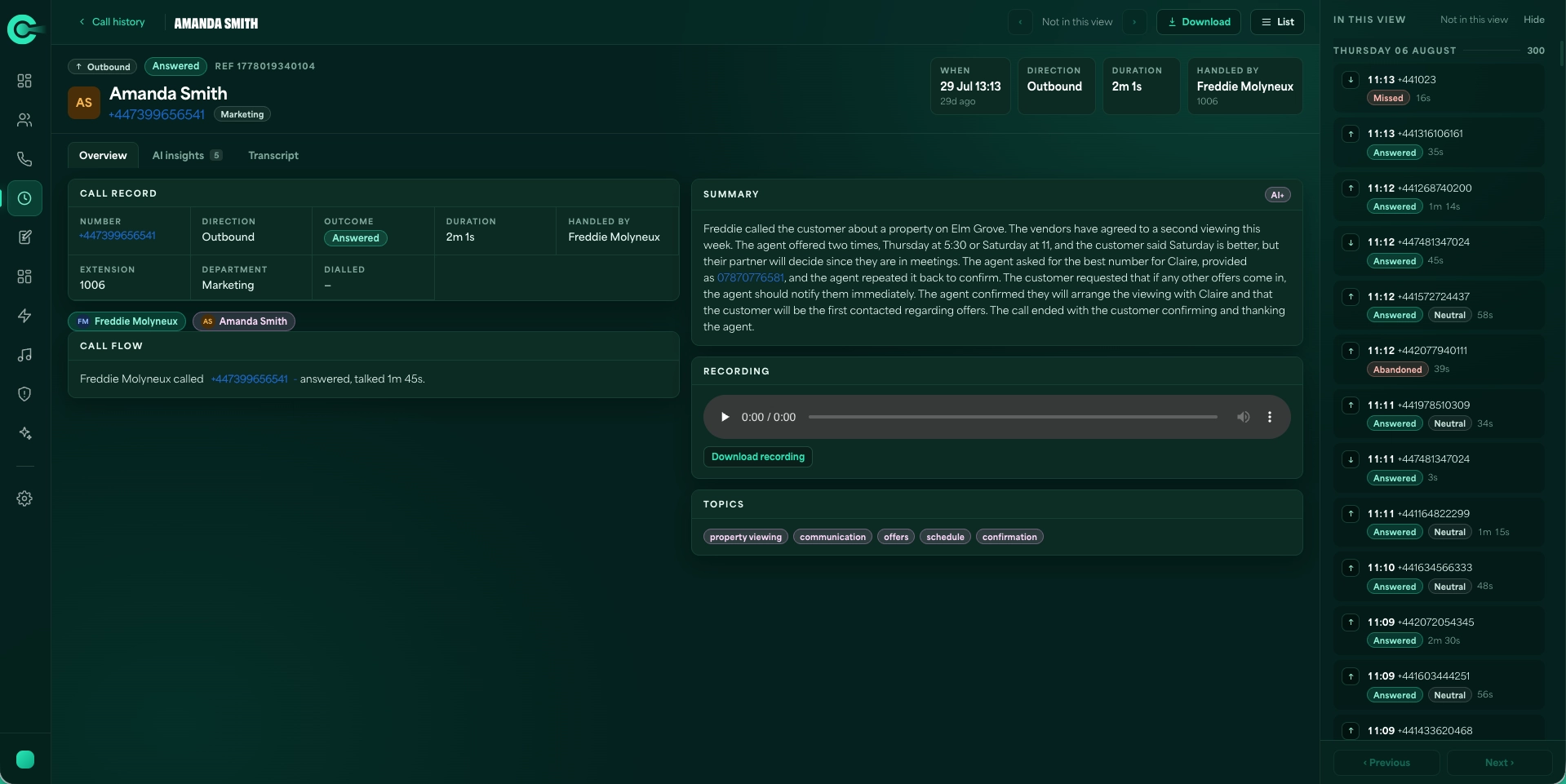Click the phone number in Call Flow
1566x784 pixels.
(x=250, y=379)
